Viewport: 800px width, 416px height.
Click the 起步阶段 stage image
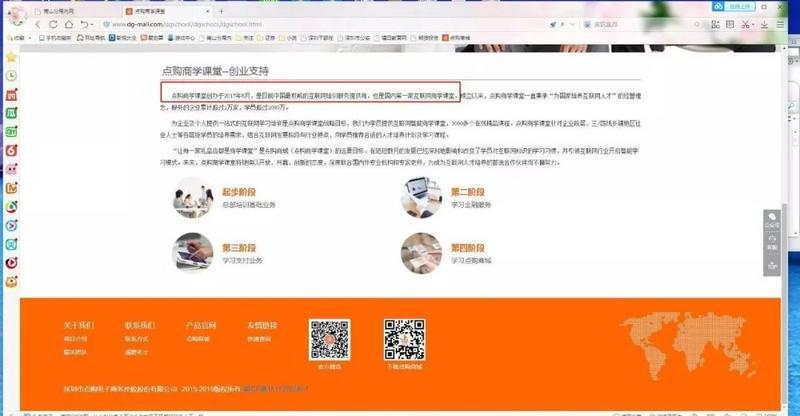pos(191,198)
